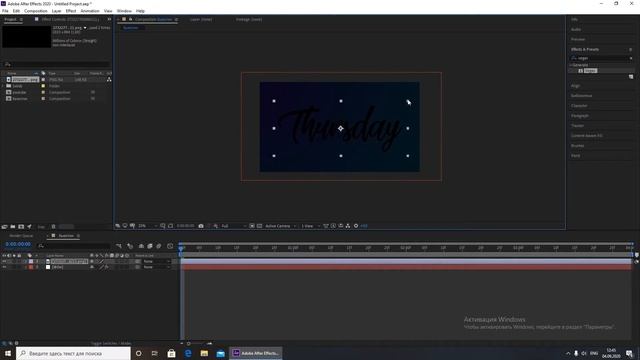The image size is (640, 360).
Task: Click the New Composition icon in Project
Action: (21, 227)
